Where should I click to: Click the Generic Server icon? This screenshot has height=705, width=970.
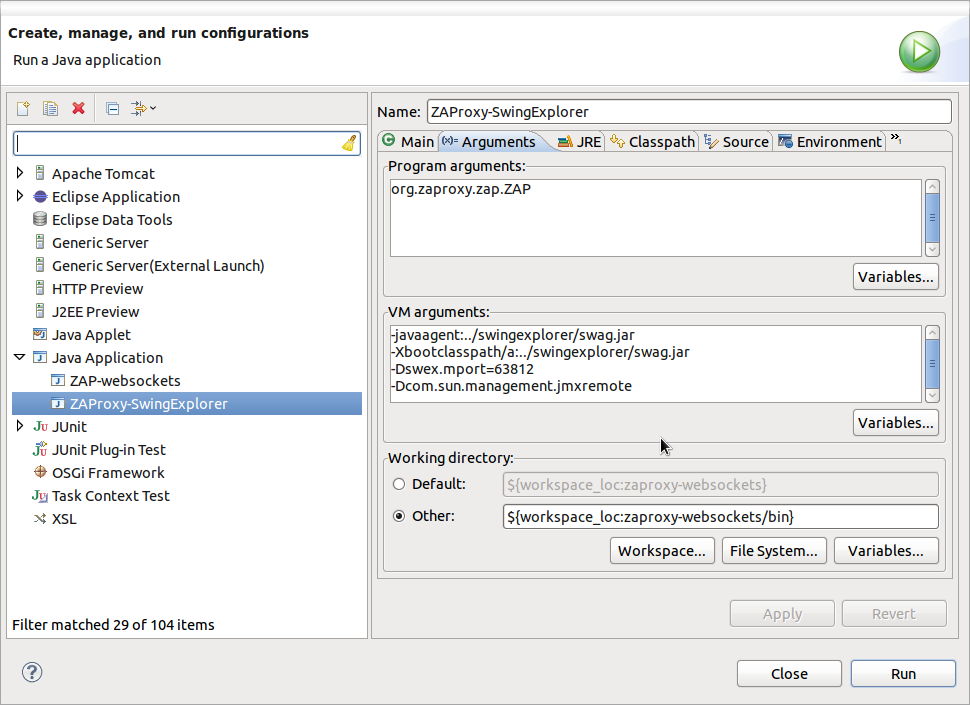click(40, 242)
